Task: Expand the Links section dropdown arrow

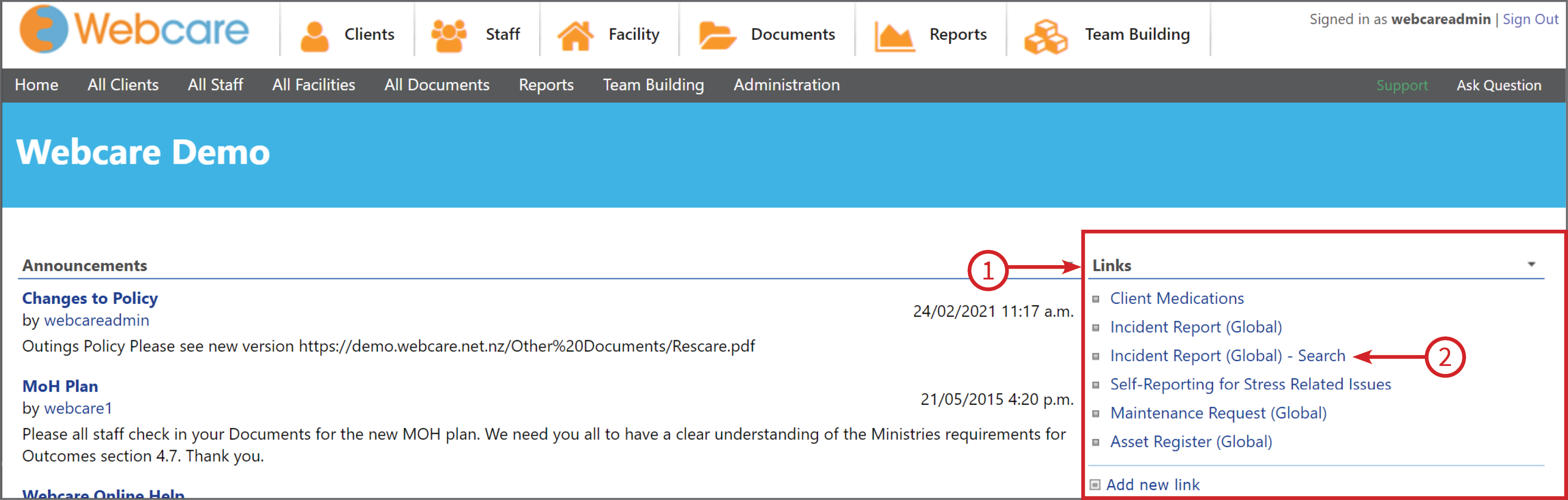Action: 1531,264
